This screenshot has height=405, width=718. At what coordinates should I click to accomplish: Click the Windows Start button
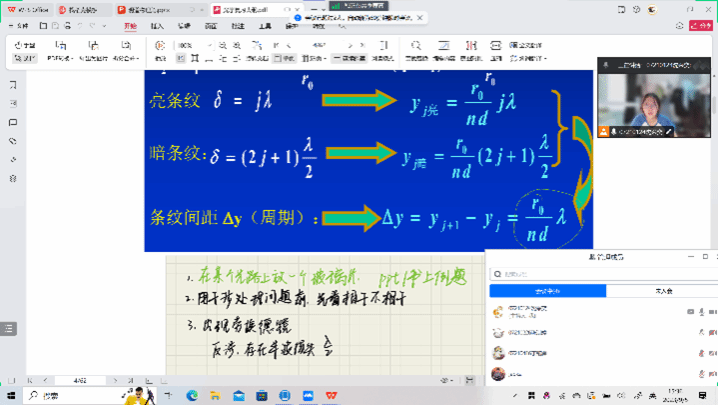[9, 396]
